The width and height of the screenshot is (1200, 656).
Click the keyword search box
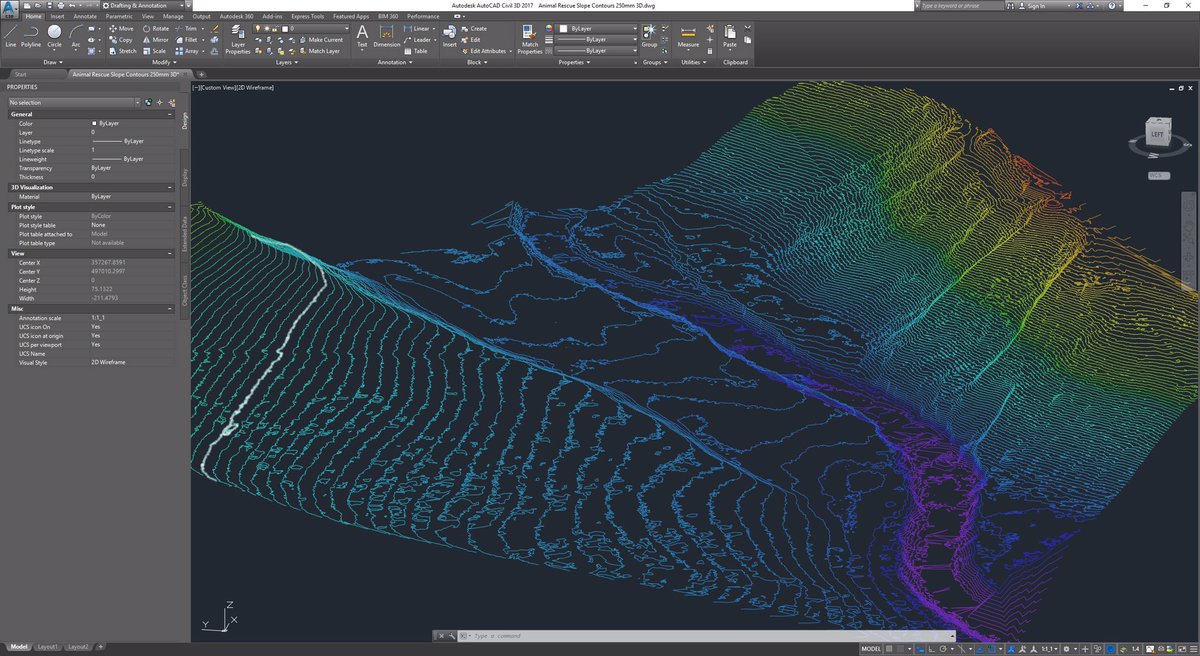[x=960, y=6]
